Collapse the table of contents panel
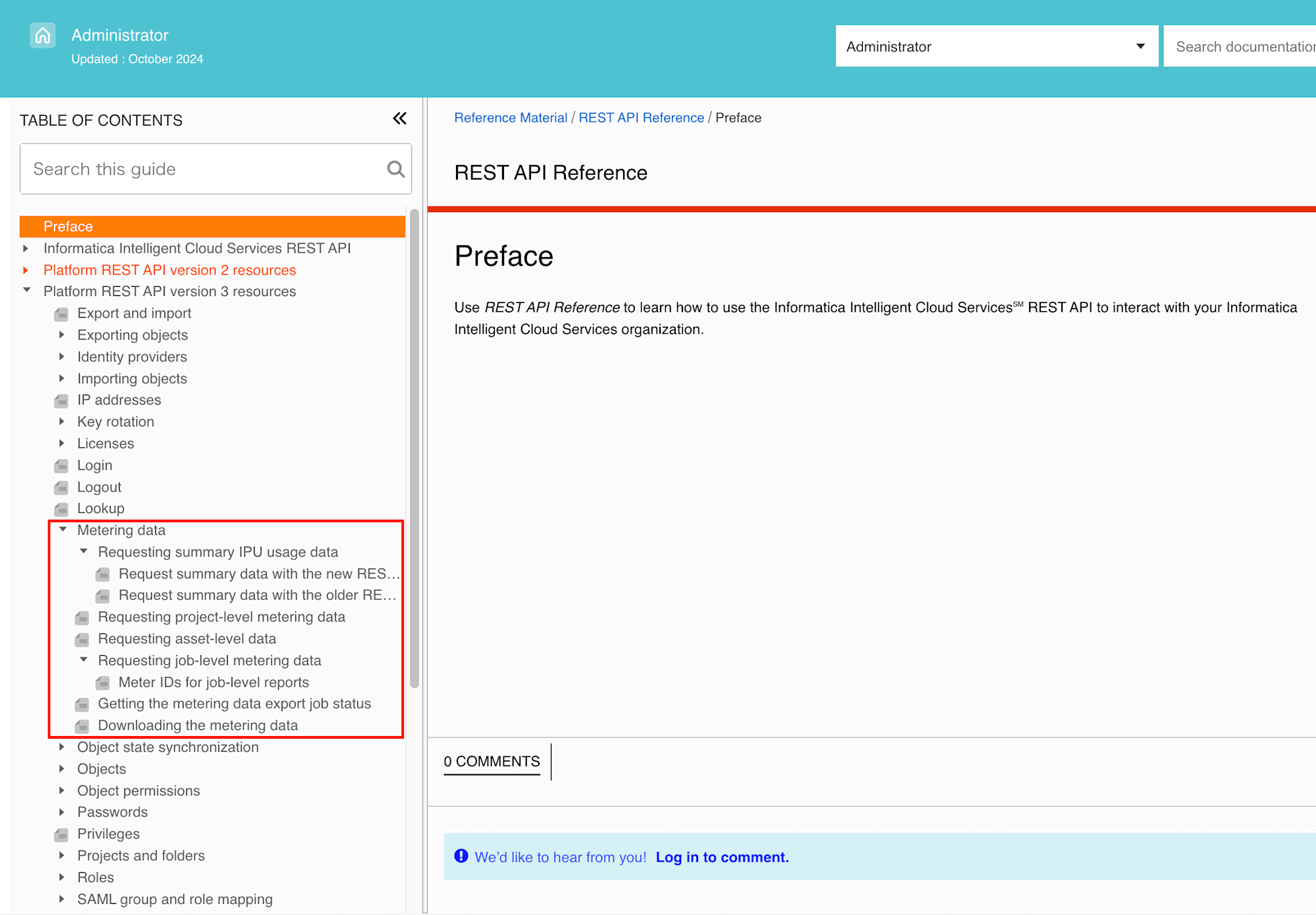 [x=399, y=118]
